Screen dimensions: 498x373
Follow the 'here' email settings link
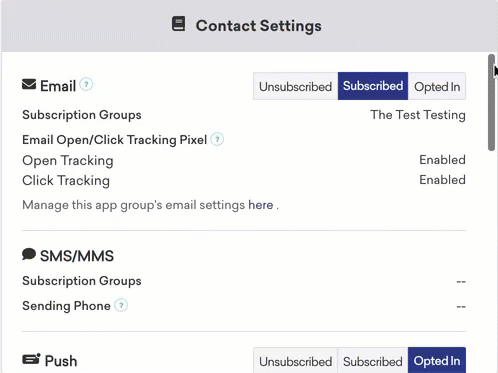pyautogui.click(x=261, y=205)
